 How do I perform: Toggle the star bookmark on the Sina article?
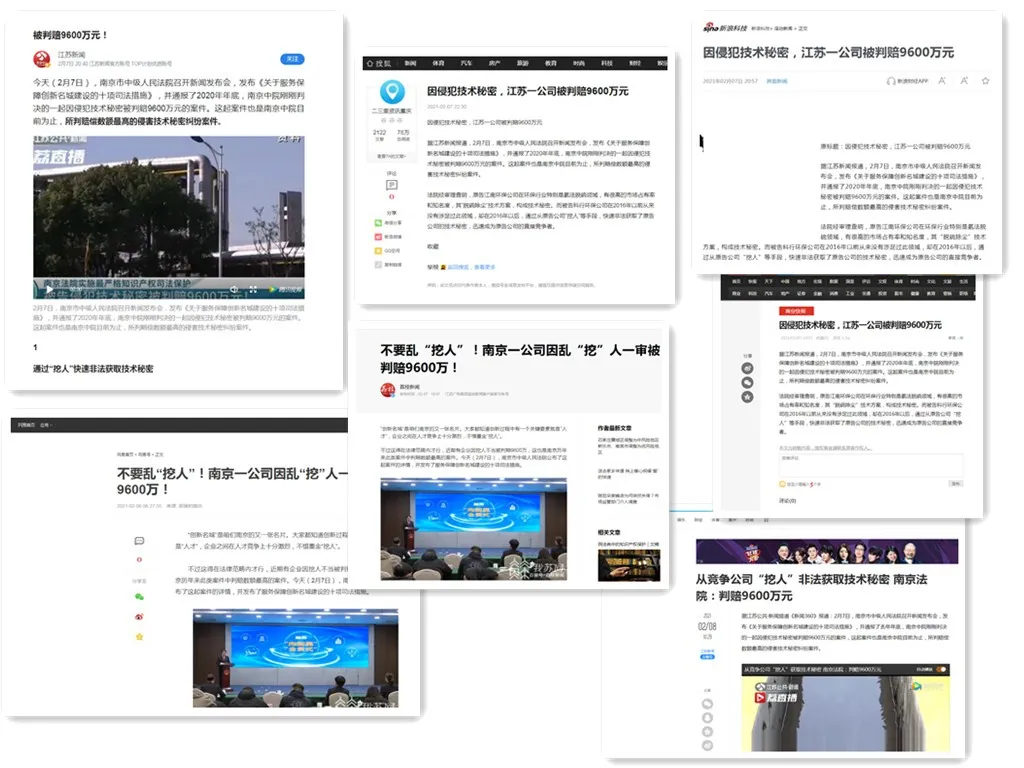coord(984,79)
